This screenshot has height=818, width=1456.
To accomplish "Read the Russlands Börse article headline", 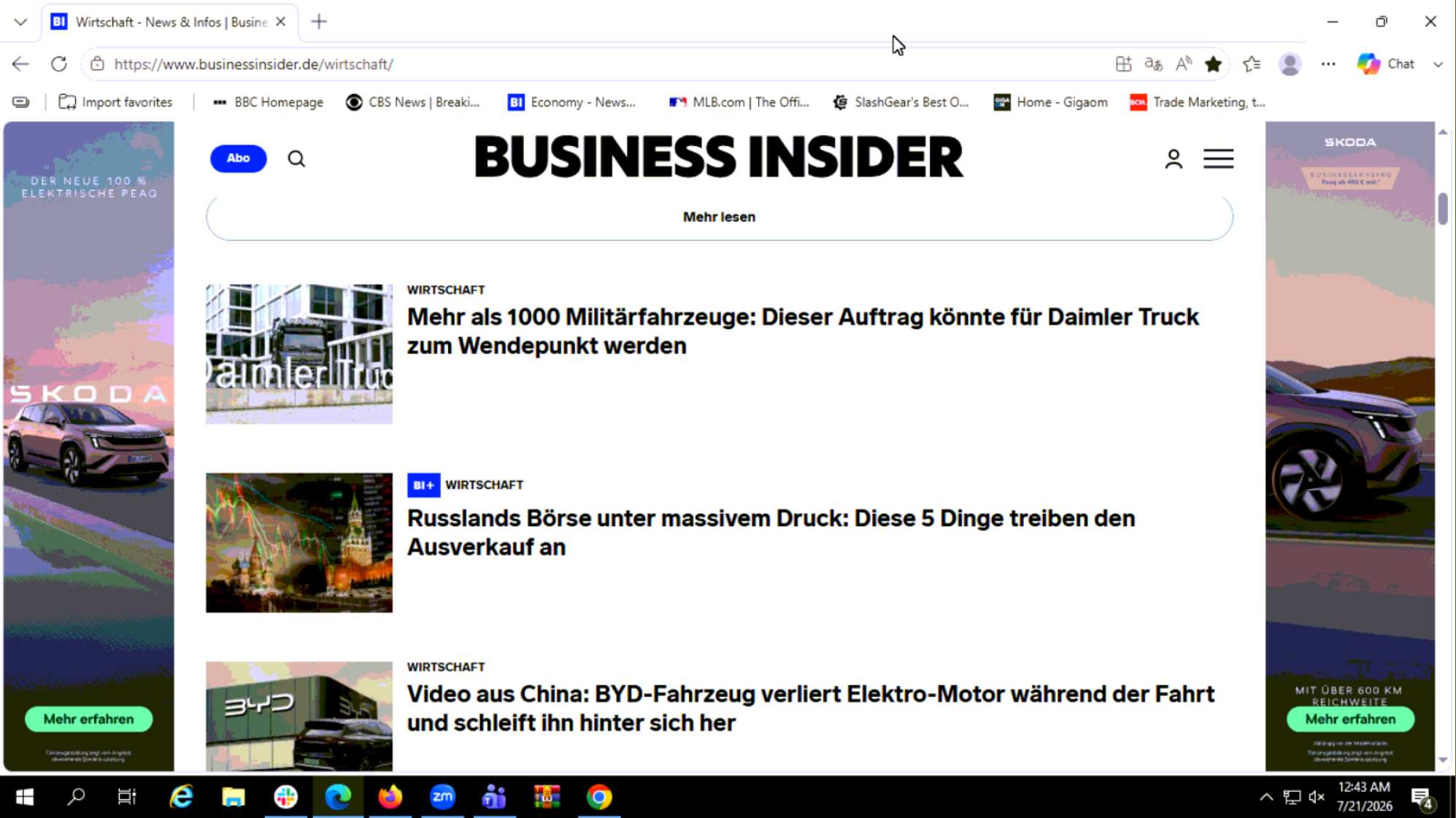I will (x=771, y=533).
